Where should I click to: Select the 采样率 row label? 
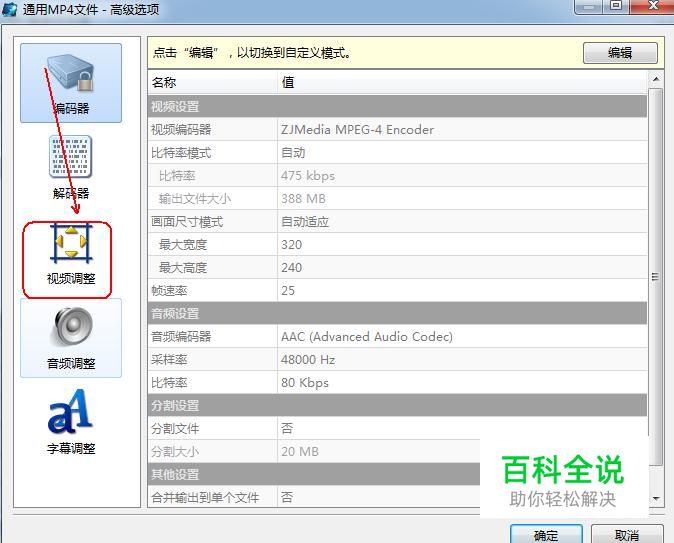[169, 359]
